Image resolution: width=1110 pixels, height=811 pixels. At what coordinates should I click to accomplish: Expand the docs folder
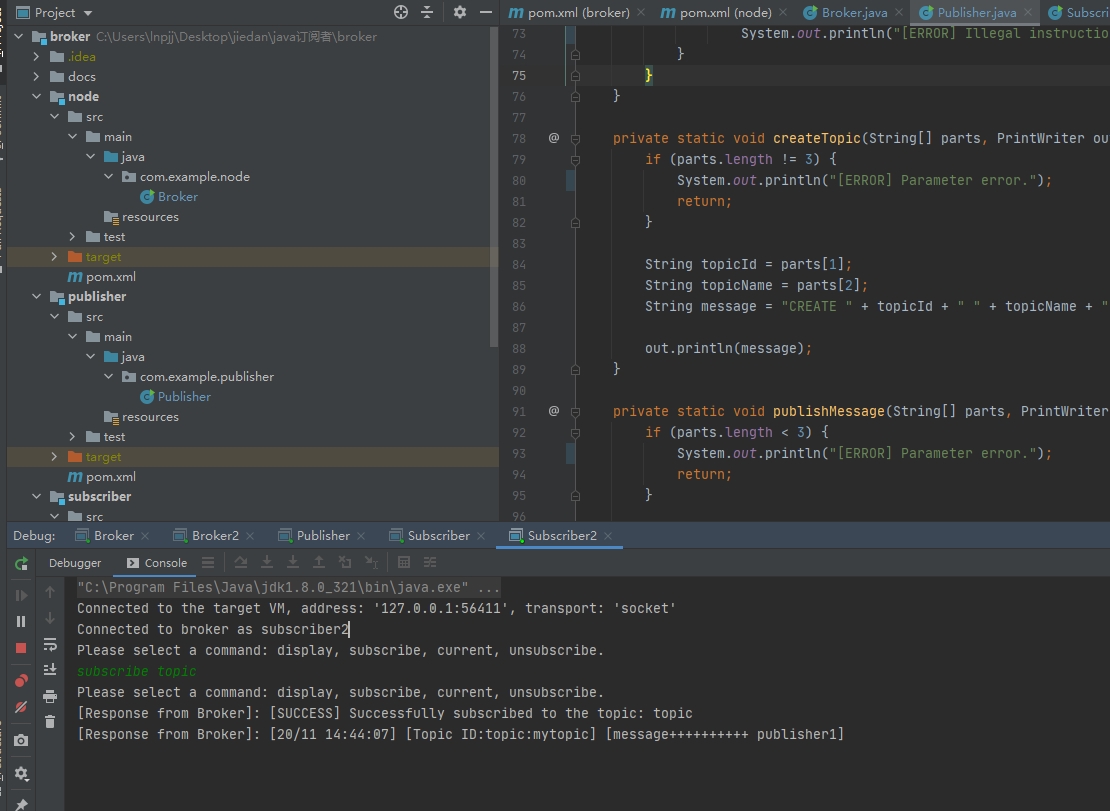click(37, 77)
